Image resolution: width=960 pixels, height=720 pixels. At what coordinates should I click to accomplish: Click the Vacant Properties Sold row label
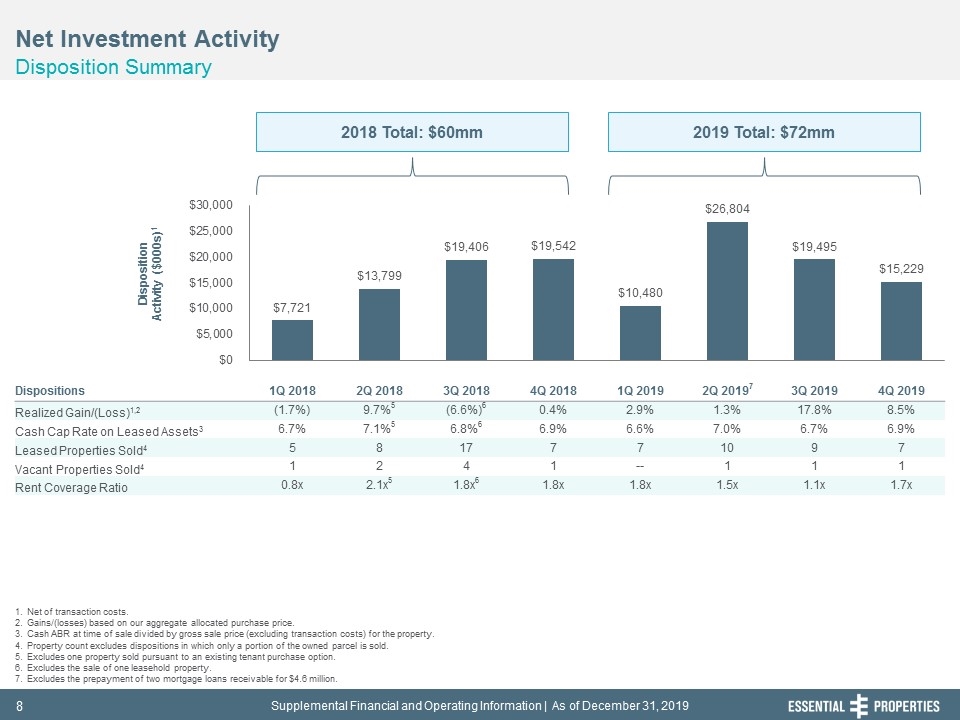[x=80, y=470]
